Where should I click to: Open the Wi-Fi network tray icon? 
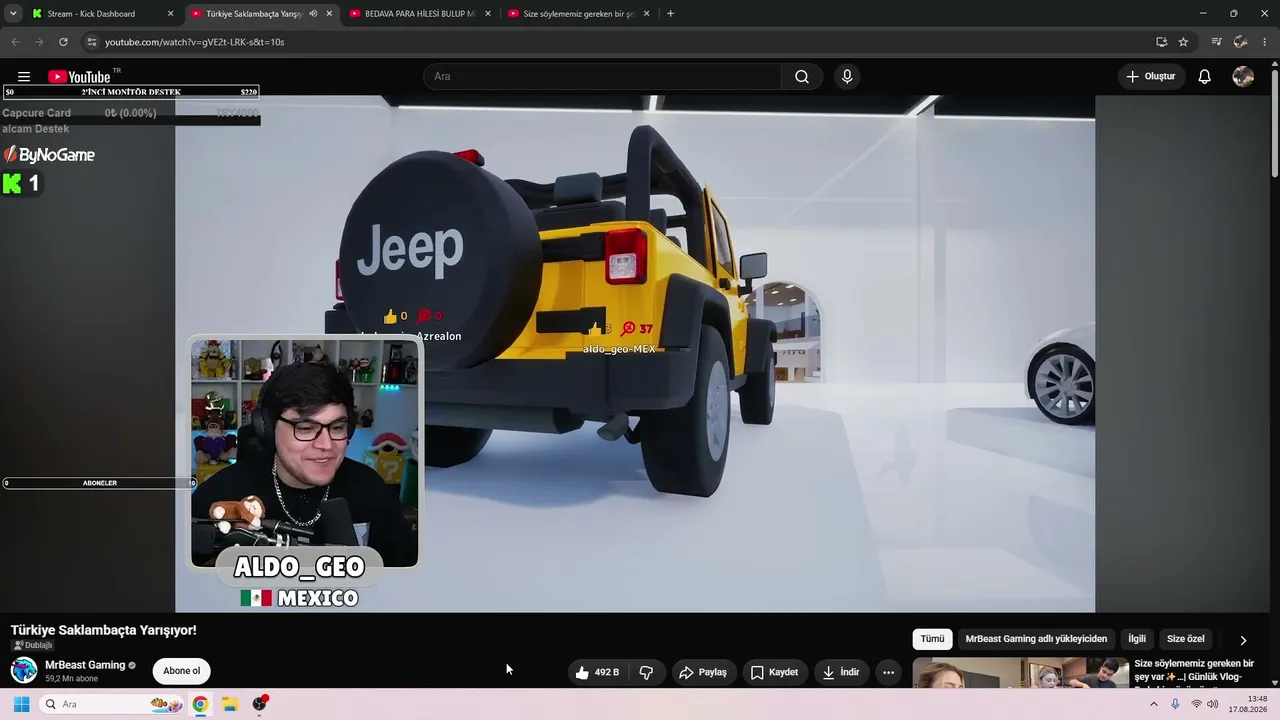[x=1196, y=704]
